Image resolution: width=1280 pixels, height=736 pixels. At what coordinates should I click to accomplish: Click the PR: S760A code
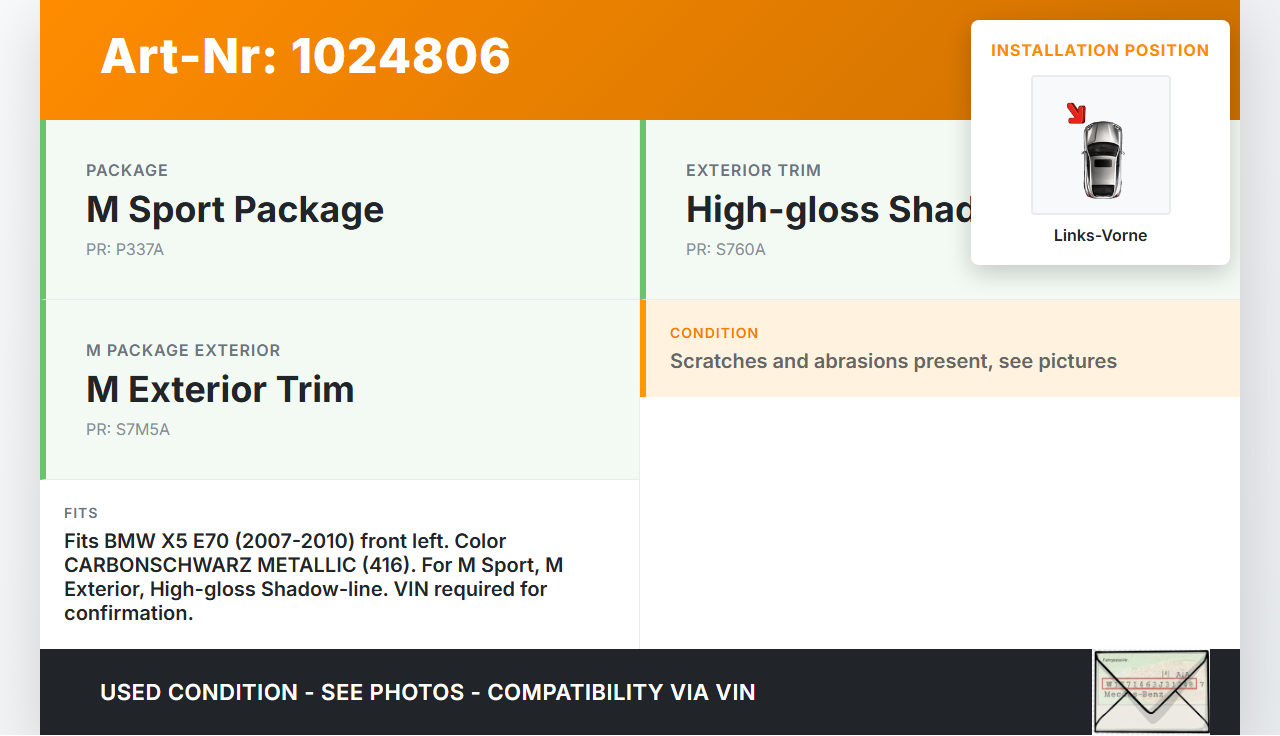726,250
